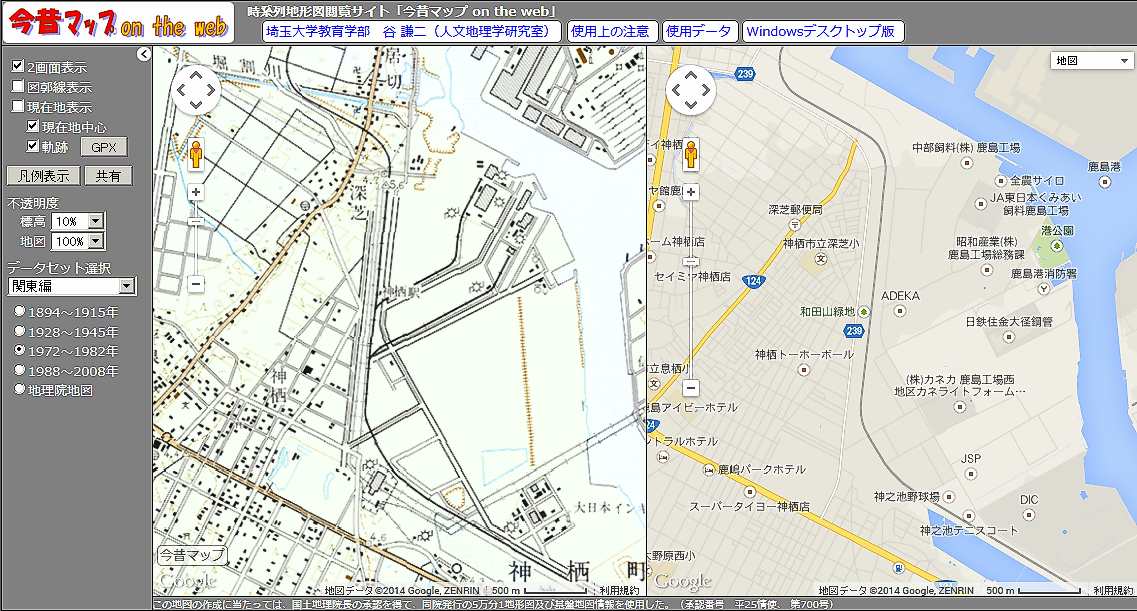The height and width of the screenshot is (611, 1137).
Task: Open the 地図 map type dropdown on right map
Action: click(1091, 61)
